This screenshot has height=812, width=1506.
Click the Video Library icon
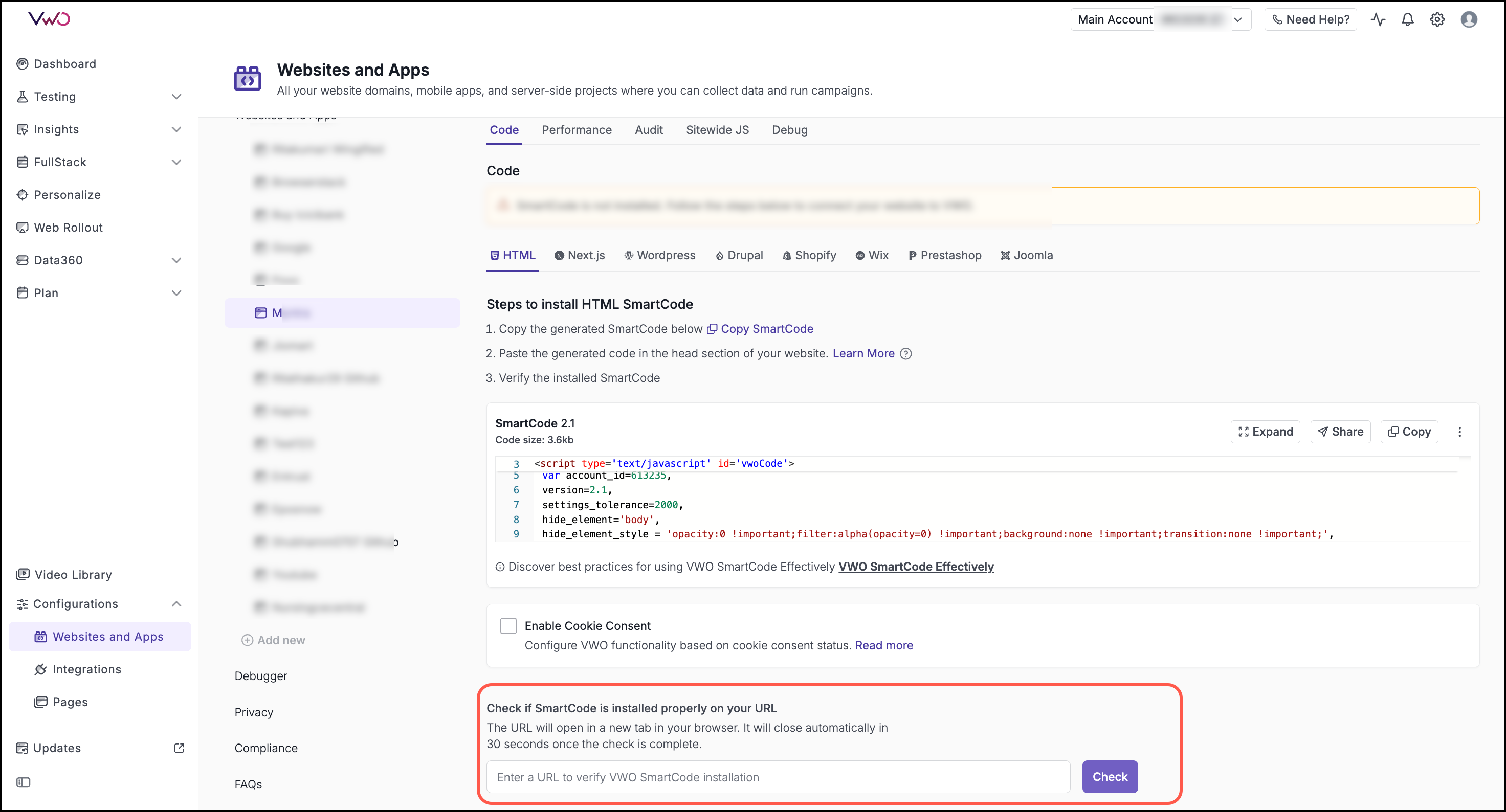[23, 574]
